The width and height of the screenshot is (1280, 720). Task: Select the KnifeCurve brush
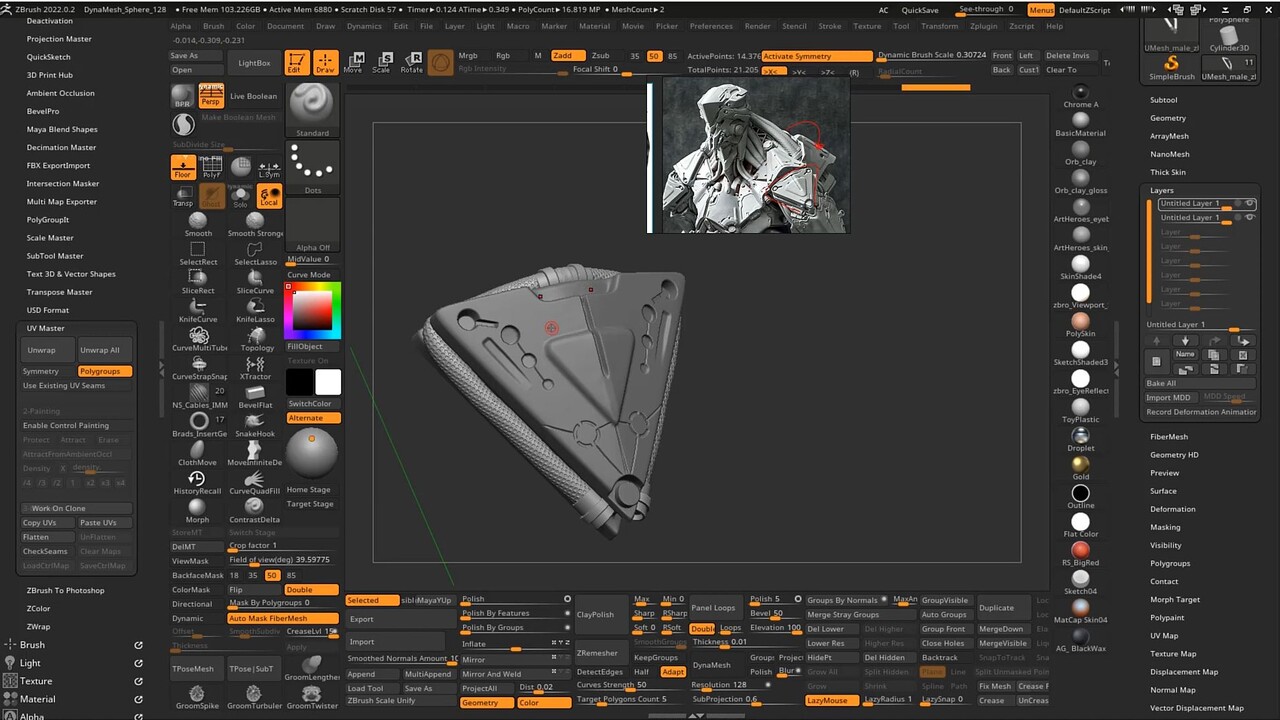tap(198, 311)
